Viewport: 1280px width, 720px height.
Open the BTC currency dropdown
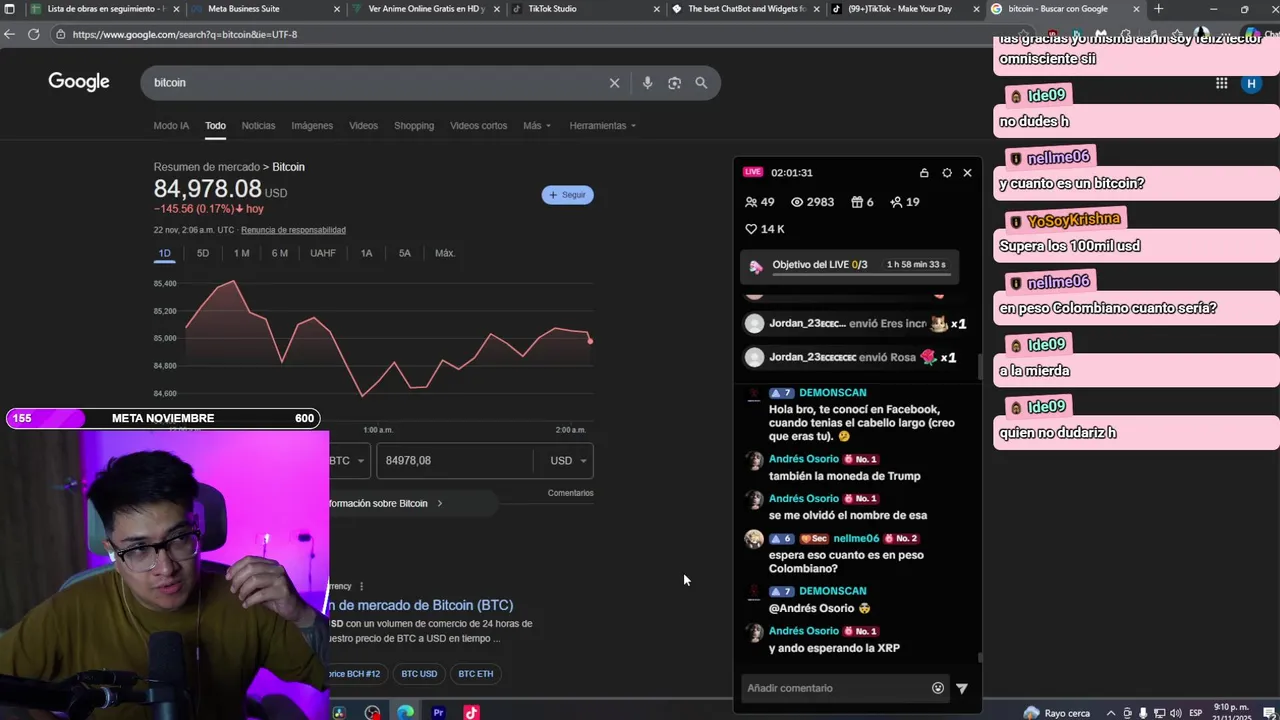tap(348, 461)
